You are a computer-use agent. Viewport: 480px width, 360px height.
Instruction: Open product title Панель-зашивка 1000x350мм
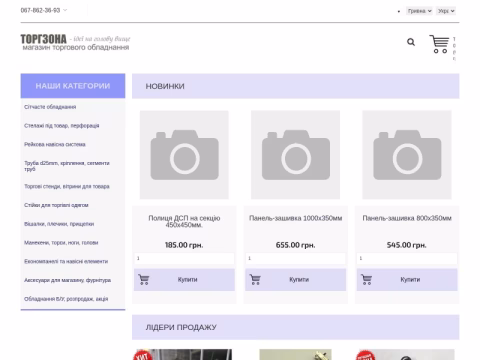tap(296, 218)
